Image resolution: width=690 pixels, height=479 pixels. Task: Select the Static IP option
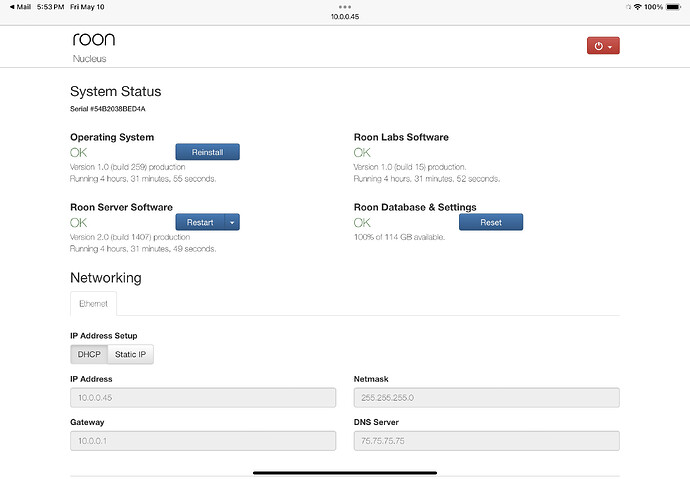130,354
